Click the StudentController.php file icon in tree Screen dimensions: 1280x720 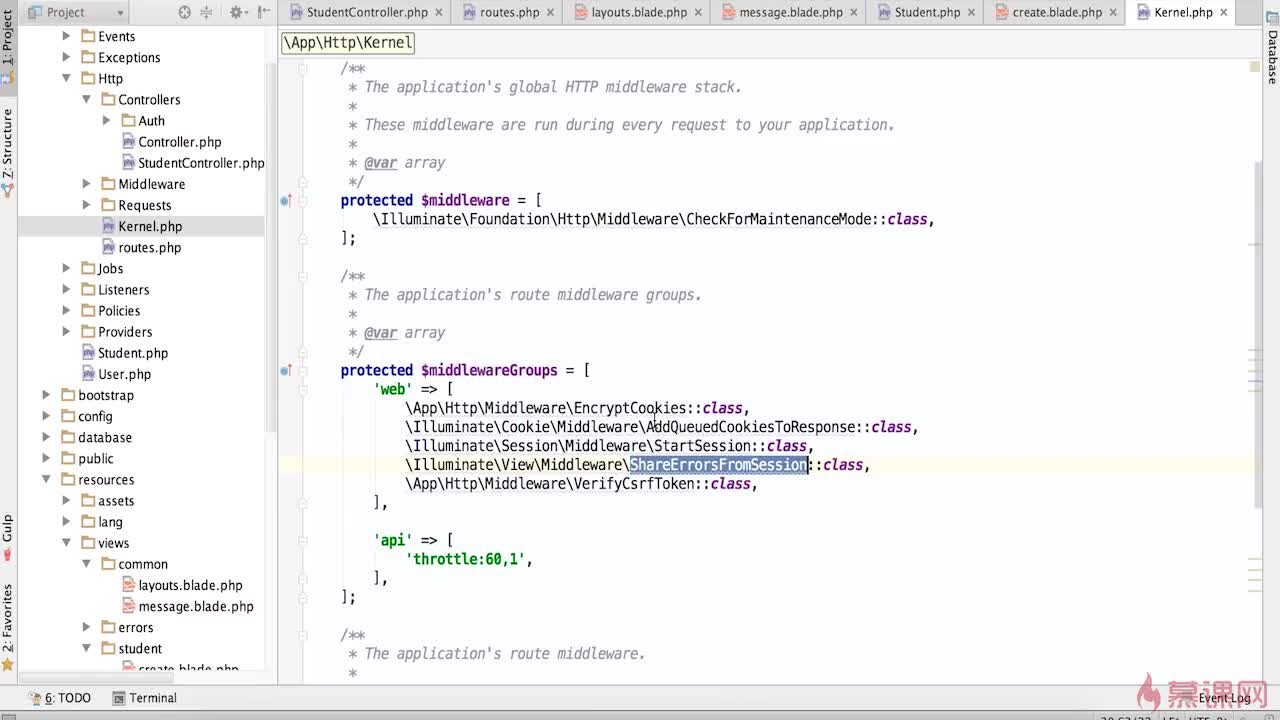[129, 162]
